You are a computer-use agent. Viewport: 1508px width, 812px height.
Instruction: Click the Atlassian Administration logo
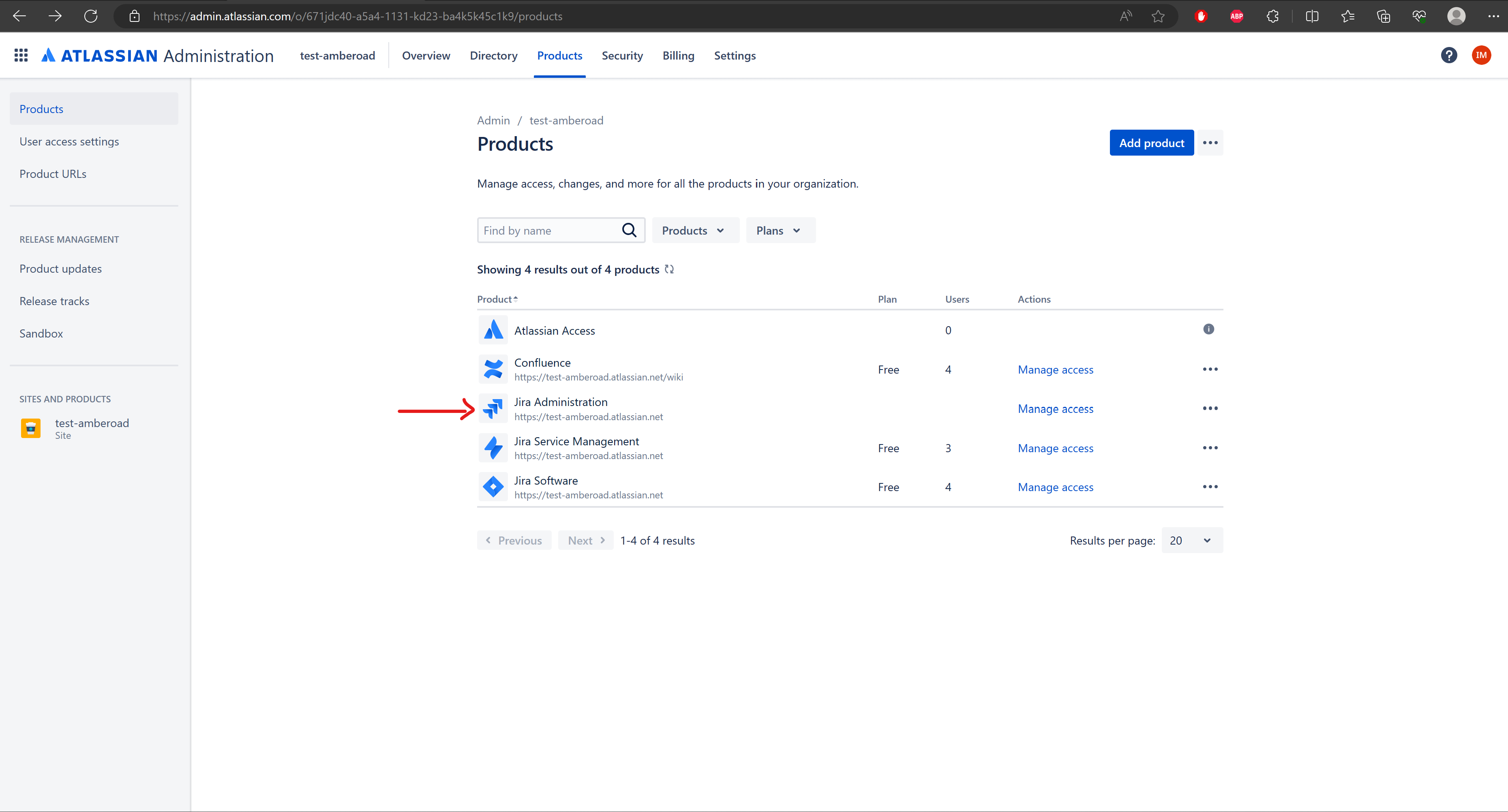[157, 56]
